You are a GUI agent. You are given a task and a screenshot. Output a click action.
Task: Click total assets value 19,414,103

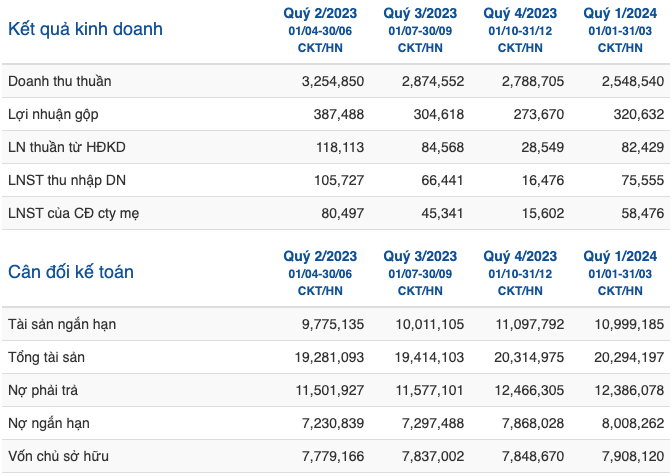(429, 357)
